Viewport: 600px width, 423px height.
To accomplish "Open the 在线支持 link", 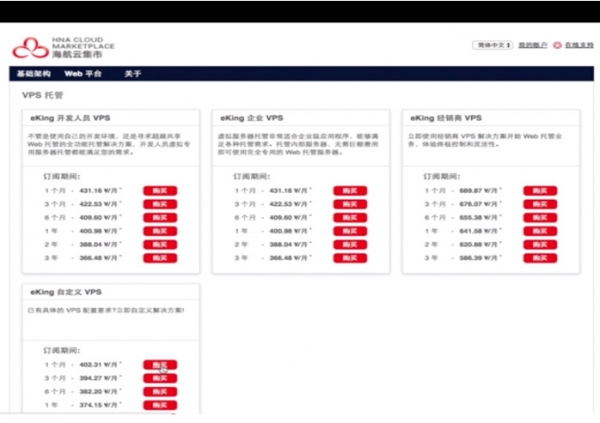I will tap(579, 45).
